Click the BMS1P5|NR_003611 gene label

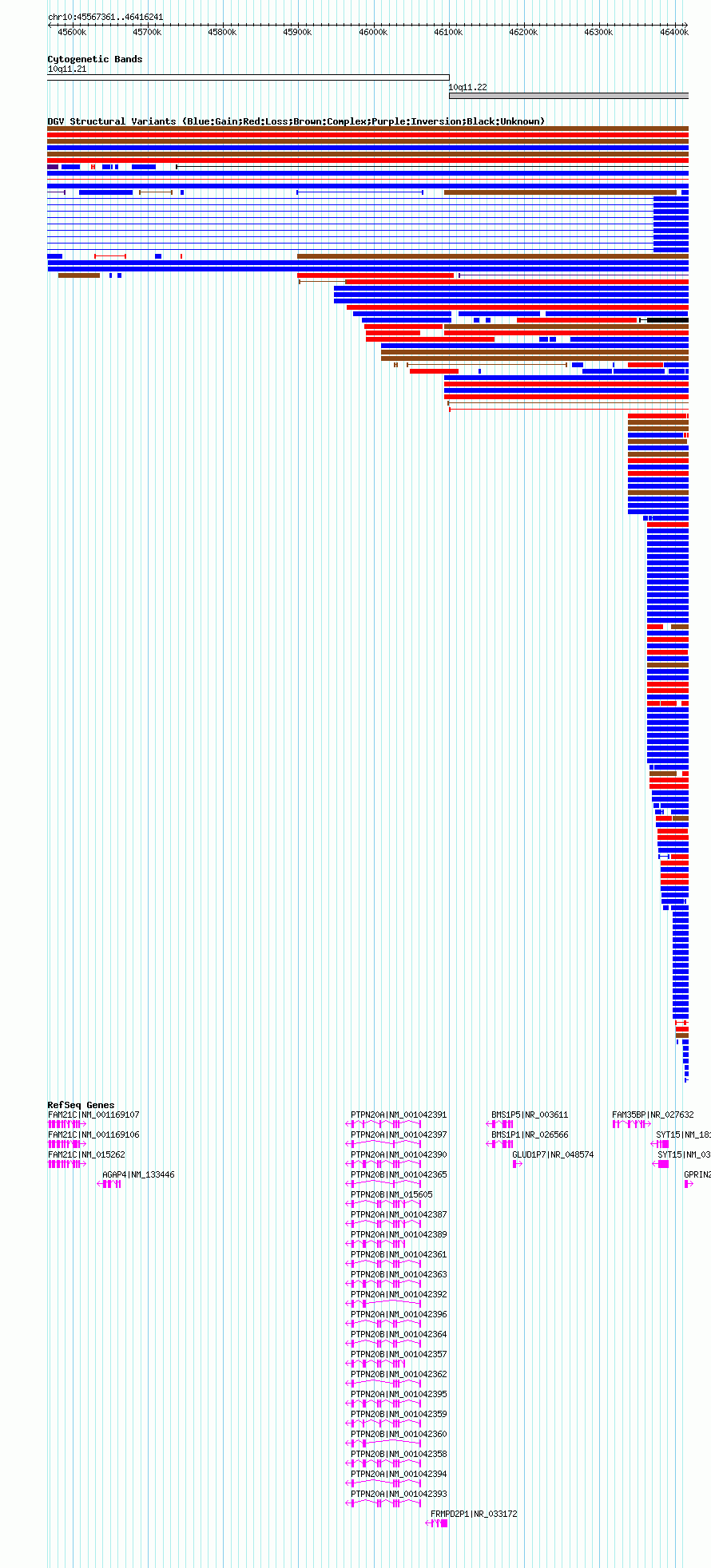tap(530, 1115)
